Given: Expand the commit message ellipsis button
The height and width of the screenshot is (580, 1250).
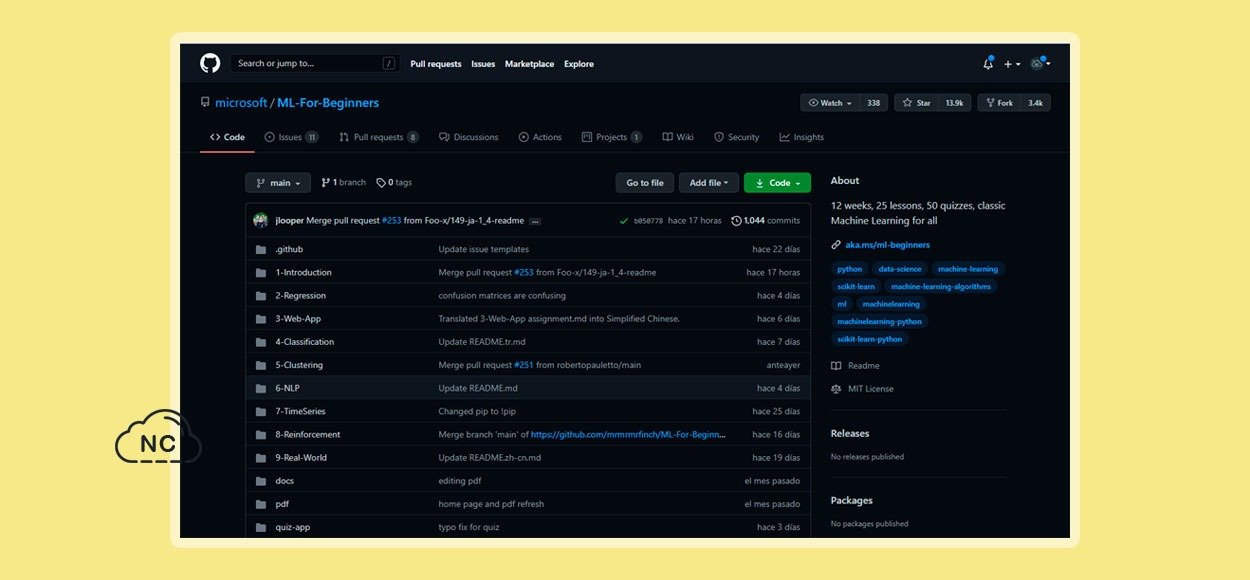Looking at the screenshot, I should [x=535, y=221].
